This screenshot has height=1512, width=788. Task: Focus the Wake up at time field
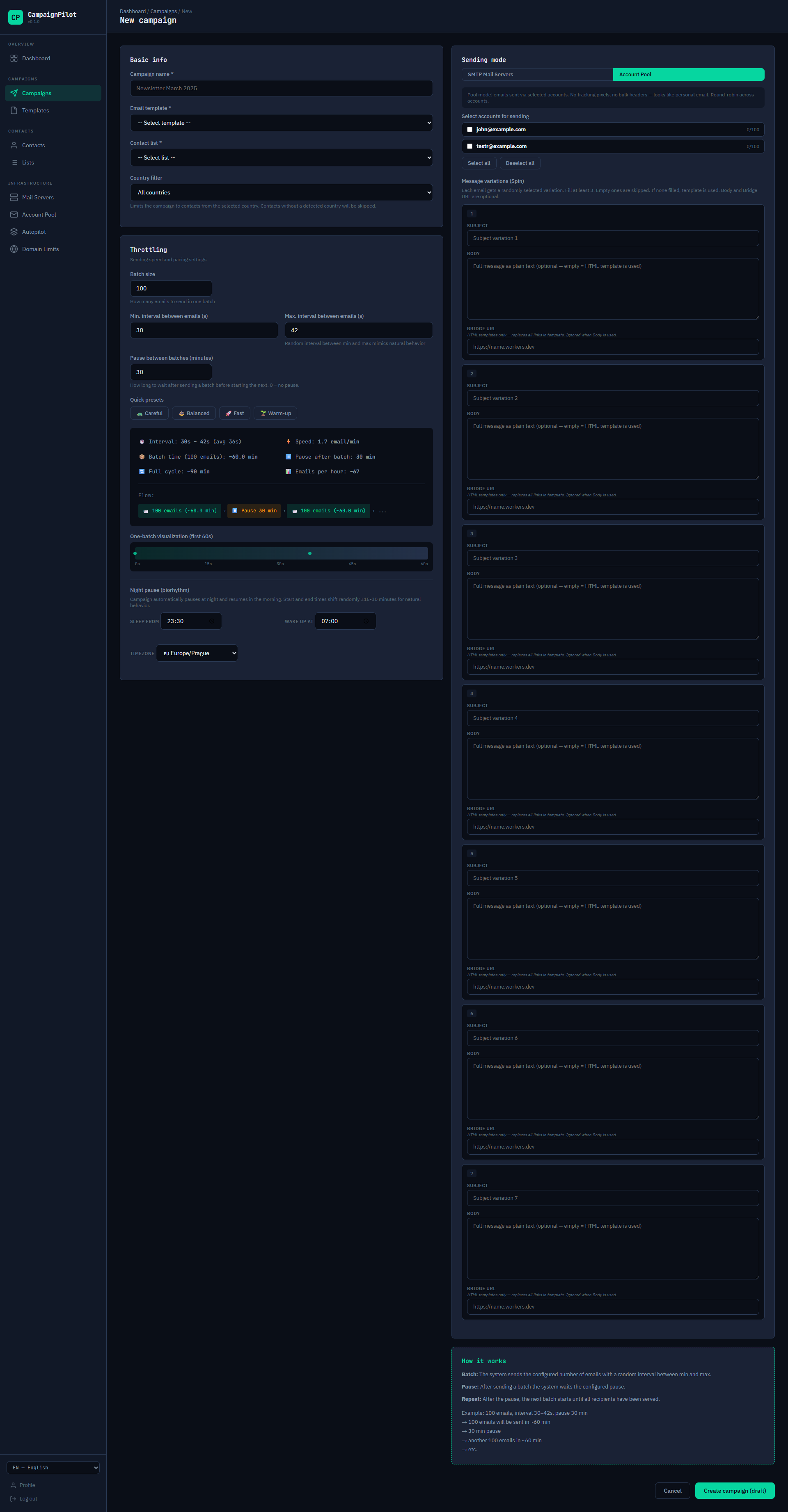(345, 621)
